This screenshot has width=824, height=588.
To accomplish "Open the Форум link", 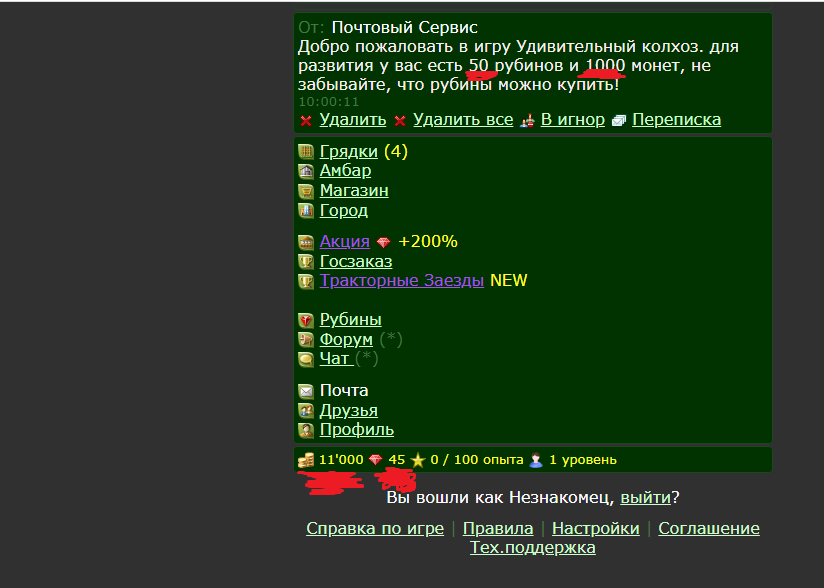I will coord(346,340).
